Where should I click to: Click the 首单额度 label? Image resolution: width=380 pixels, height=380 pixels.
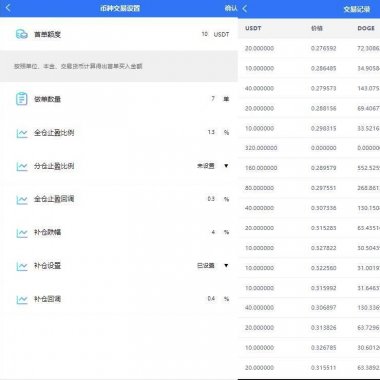click(47, 34)
